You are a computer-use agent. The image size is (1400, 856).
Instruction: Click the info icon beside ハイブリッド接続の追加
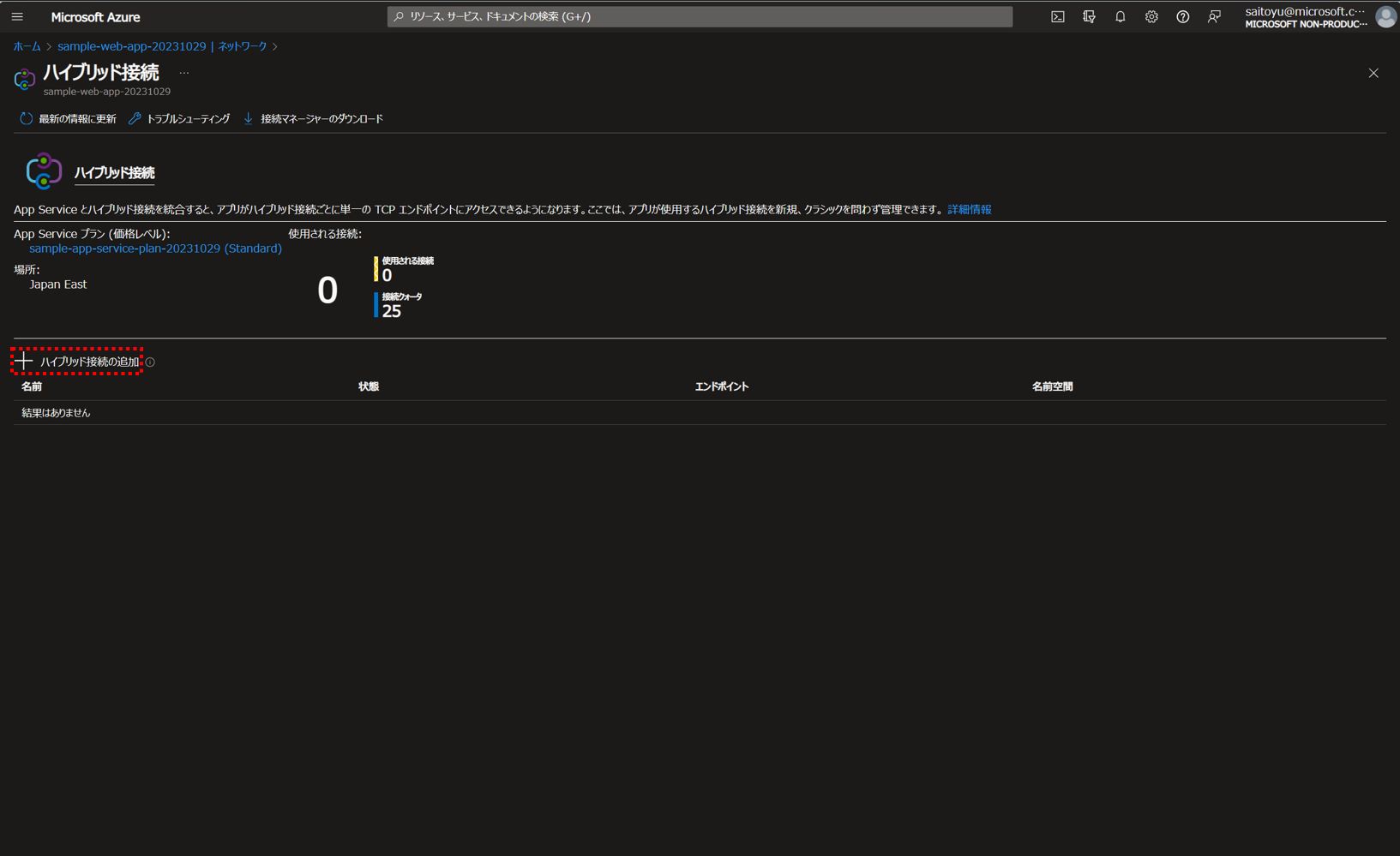coord(150,362)
